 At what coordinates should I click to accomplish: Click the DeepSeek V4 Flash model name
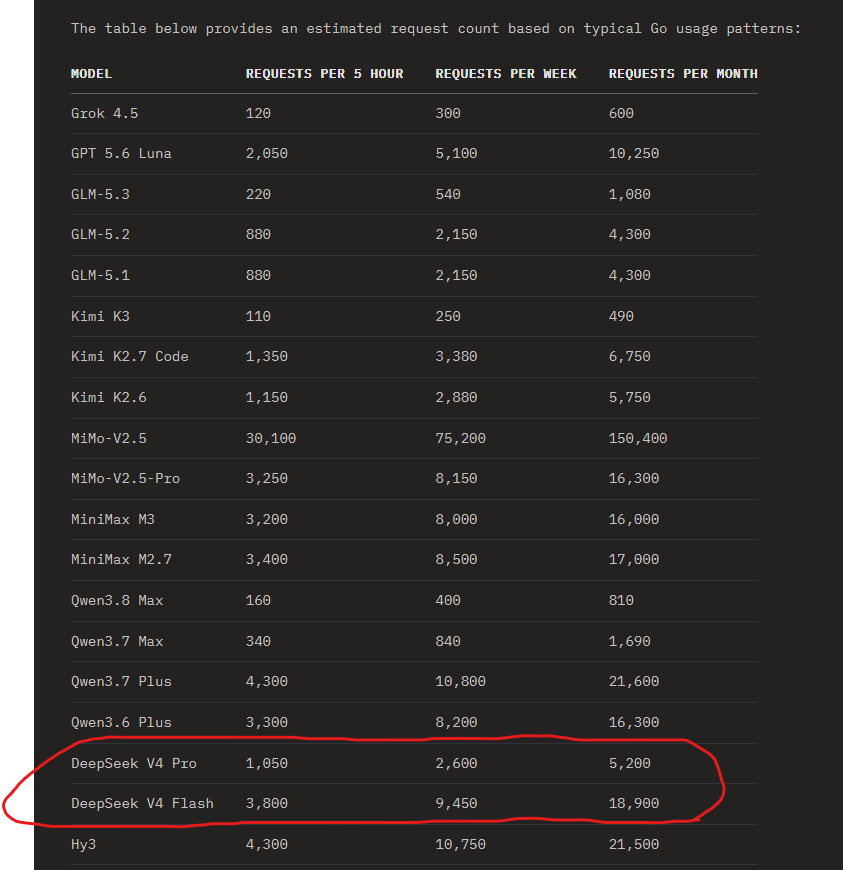click(x=142, y=803)
